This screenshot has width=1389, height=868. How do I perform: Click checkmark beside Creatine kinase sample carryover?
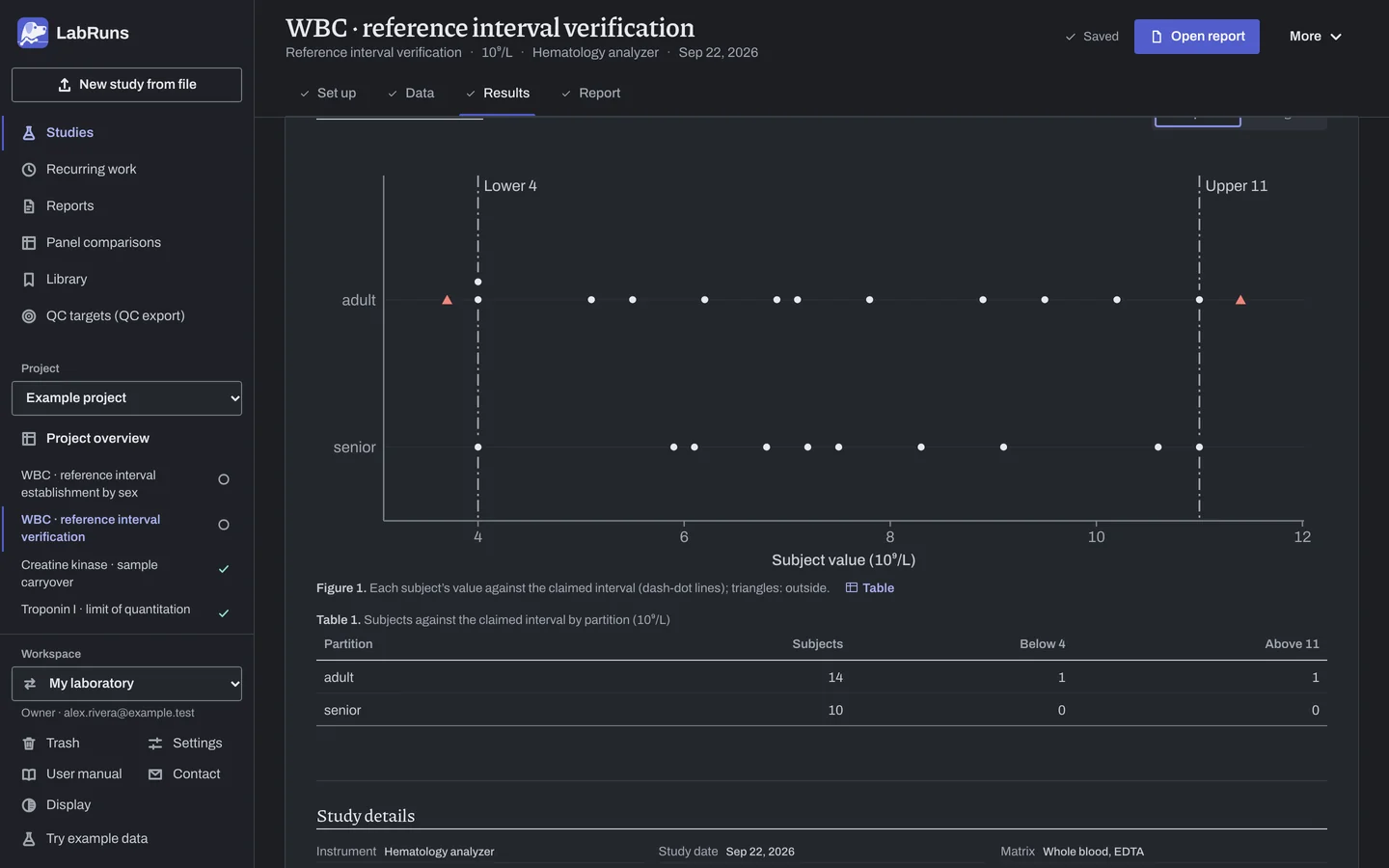tap(224, 569)
